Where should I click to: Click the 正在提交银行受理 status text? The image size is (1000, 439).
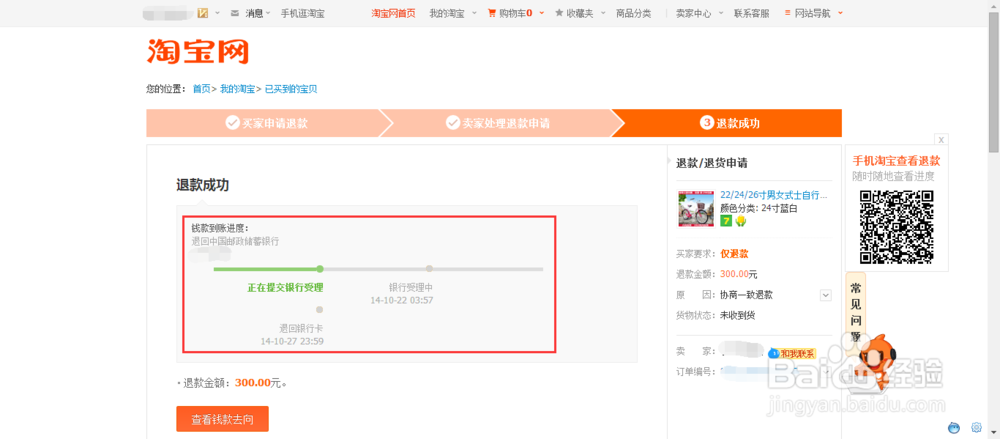[285, 288]
